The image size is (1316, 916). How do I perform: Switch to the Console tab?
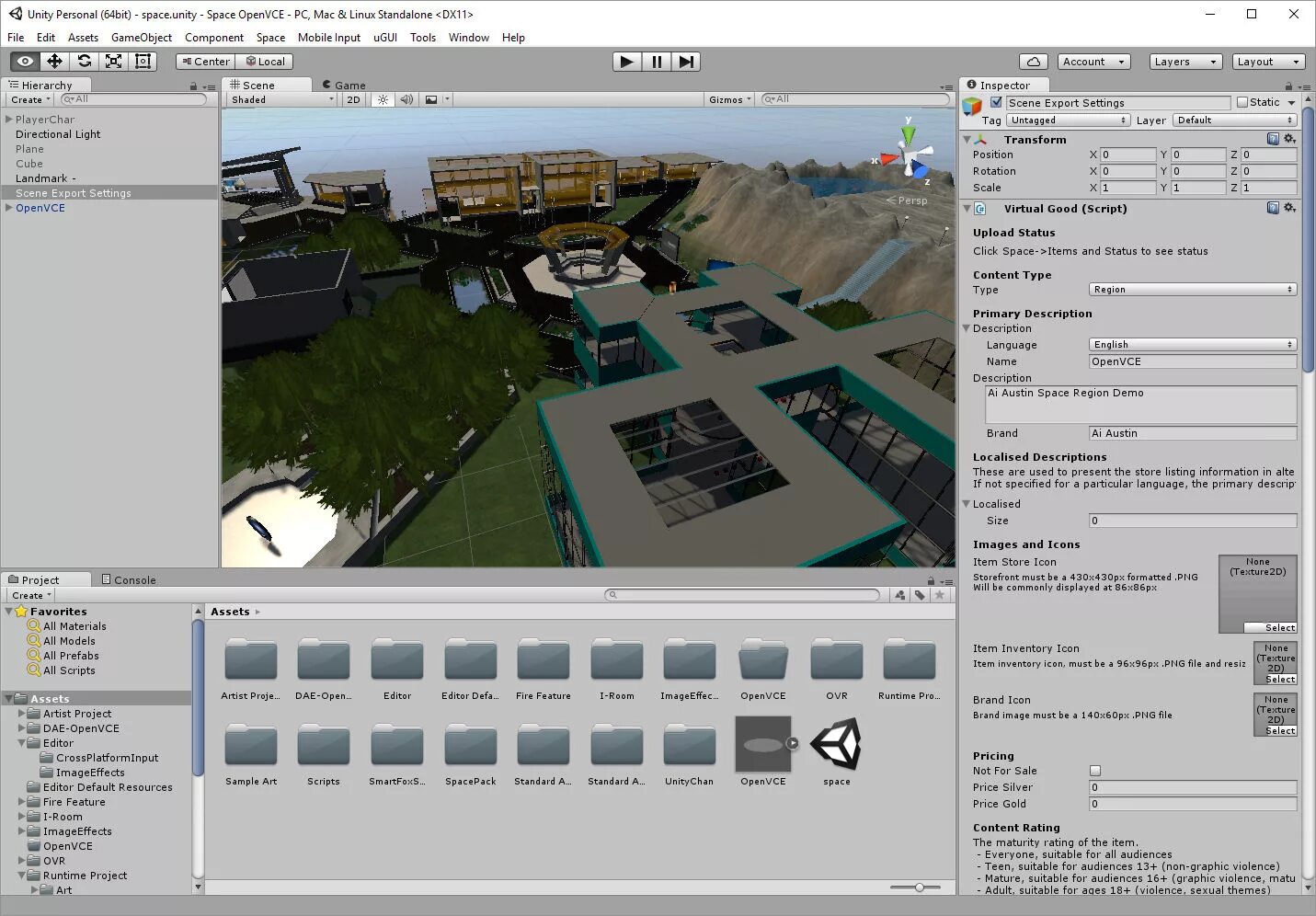(129, 579)
